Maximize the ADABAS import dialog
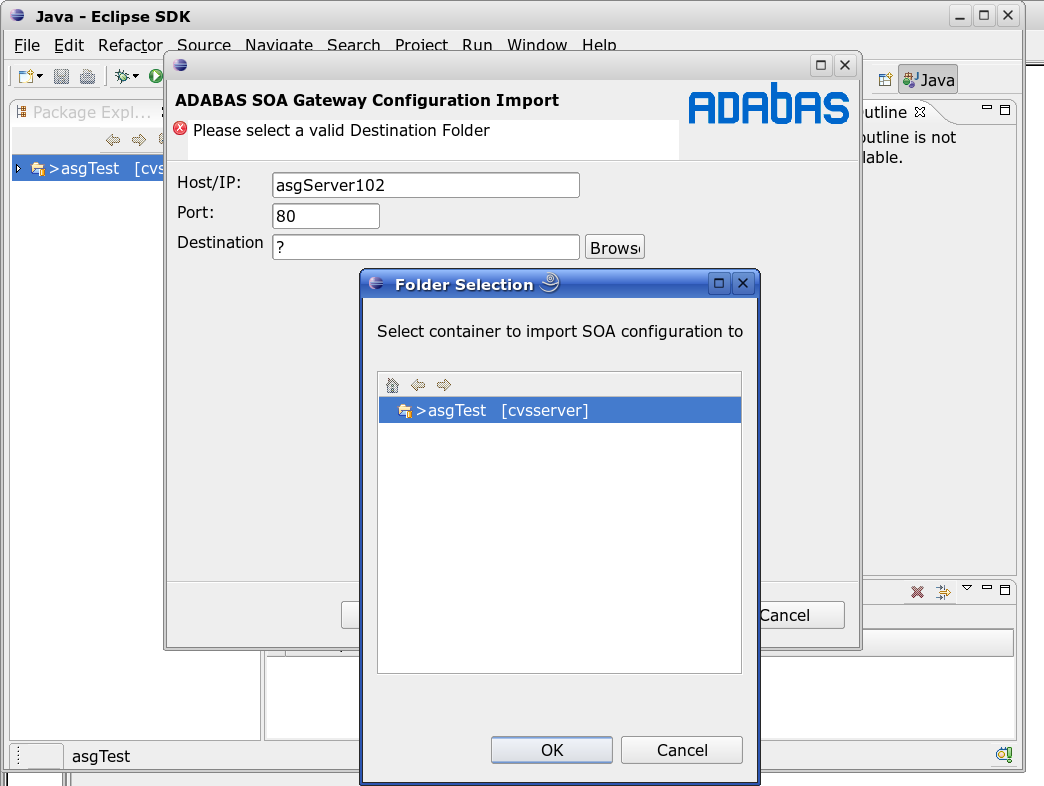 pyautogui.click(x=821, y=65)
